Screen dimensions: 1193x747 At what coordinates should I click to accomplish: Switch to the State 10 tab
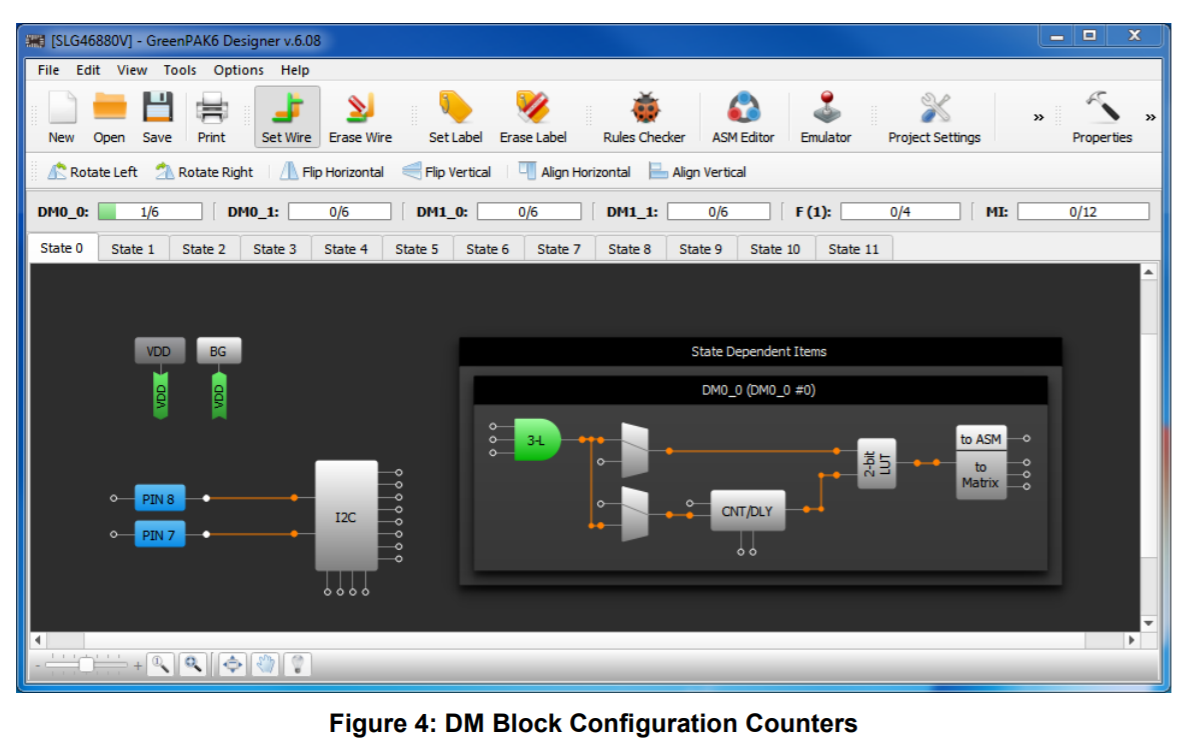(775, 249)
